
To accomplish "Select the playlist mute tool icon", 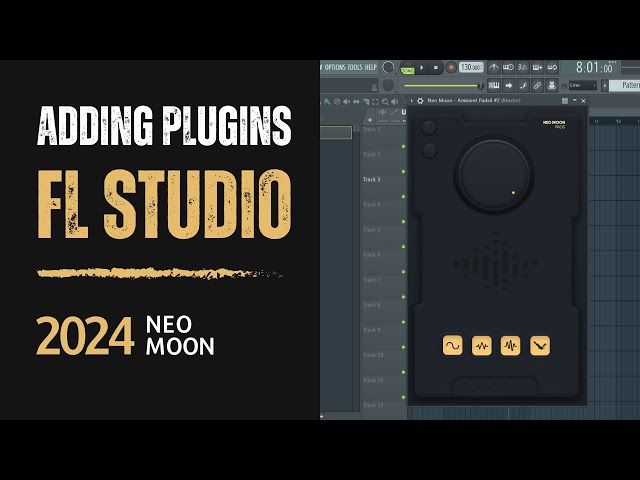I will point(347,101).
